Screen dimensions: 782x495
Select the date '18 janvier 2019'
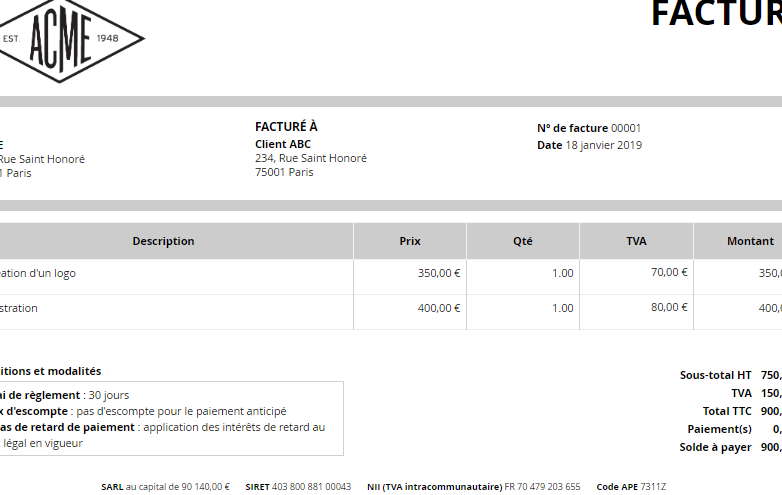(x=603, y=145)
